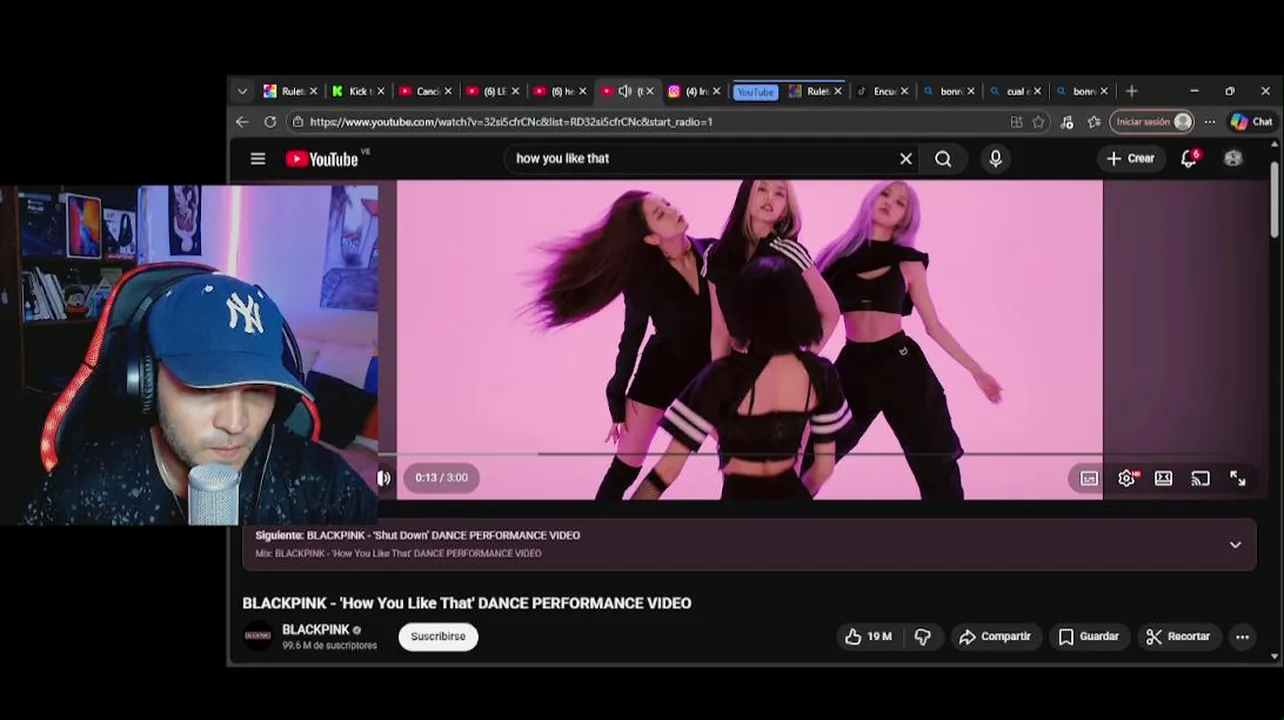The image size is (1284, 720).
Task: Click the magnifier search button on YouTube
Action: tap(943, 158)
